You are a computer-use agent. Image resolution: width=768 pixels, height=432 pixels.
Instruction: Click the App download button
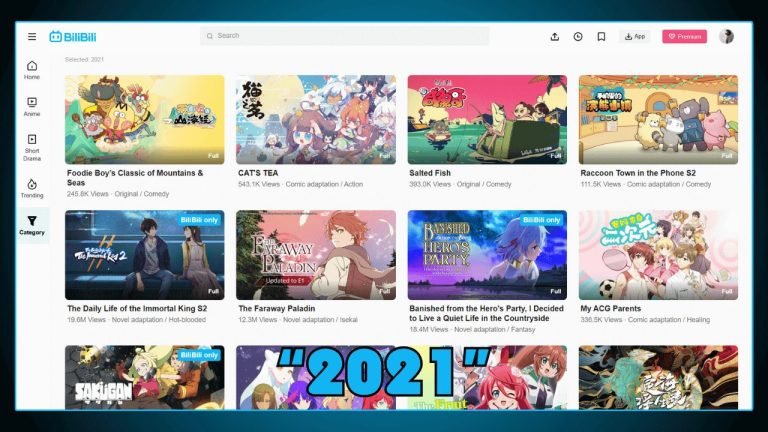click(634, 36)
